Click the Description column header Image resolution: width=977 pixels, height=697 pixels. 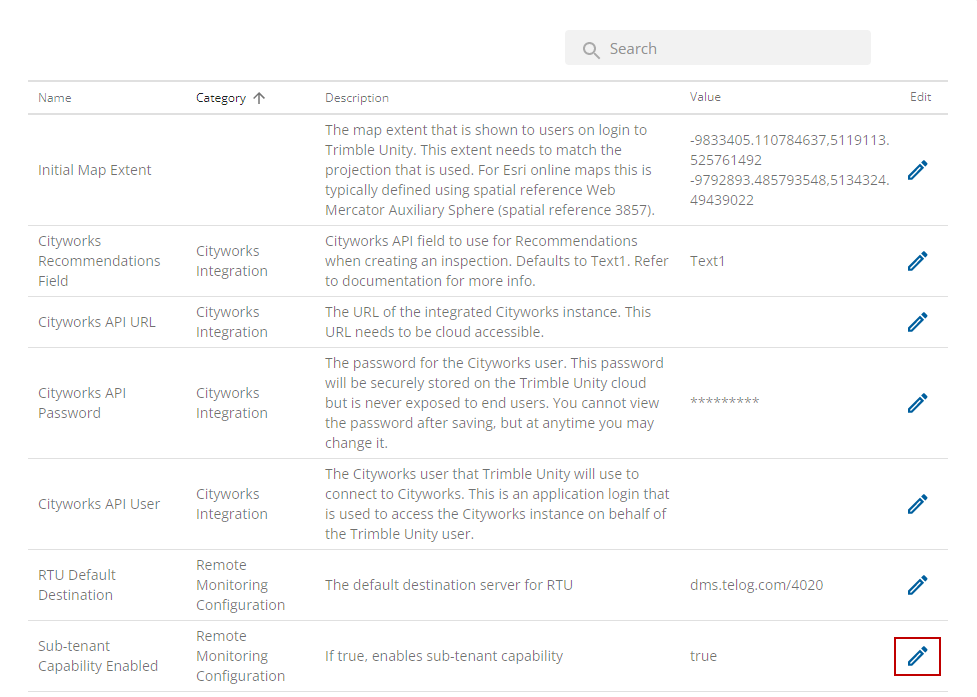click(356, 98)
